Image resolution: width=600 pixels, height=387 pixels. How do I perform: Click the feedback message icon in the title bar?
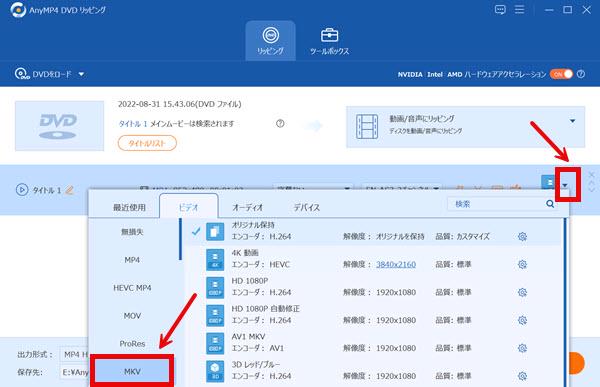click(x=500, y=10)
